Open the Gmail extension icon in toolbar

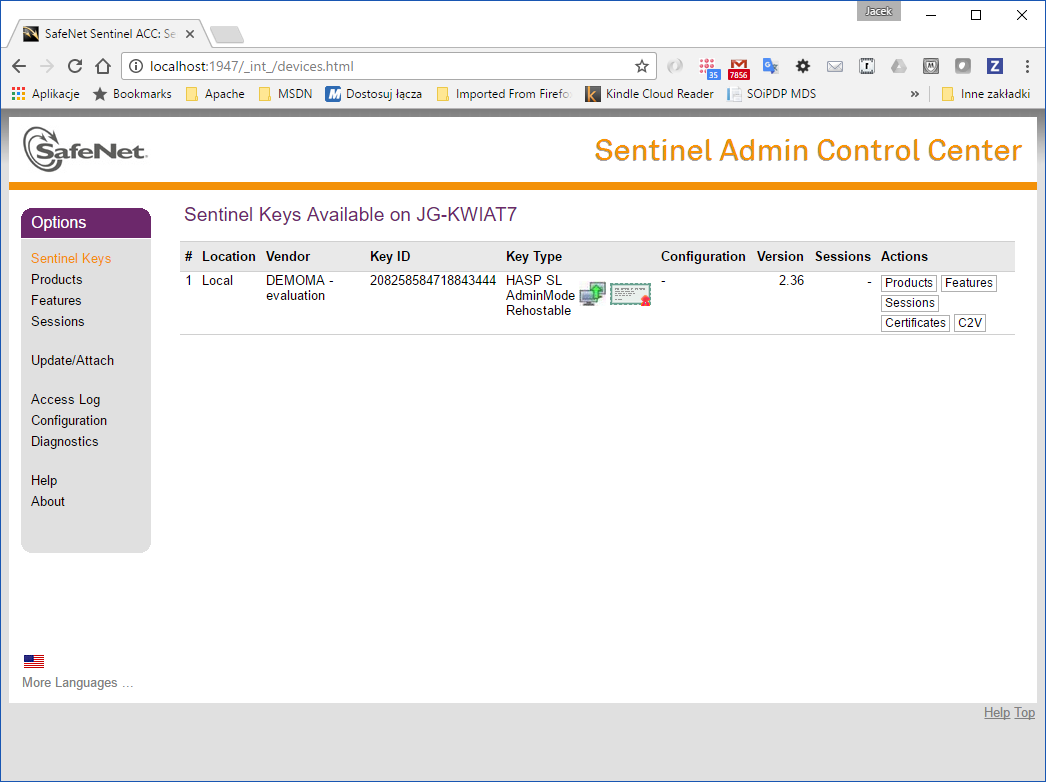point(739,66)
